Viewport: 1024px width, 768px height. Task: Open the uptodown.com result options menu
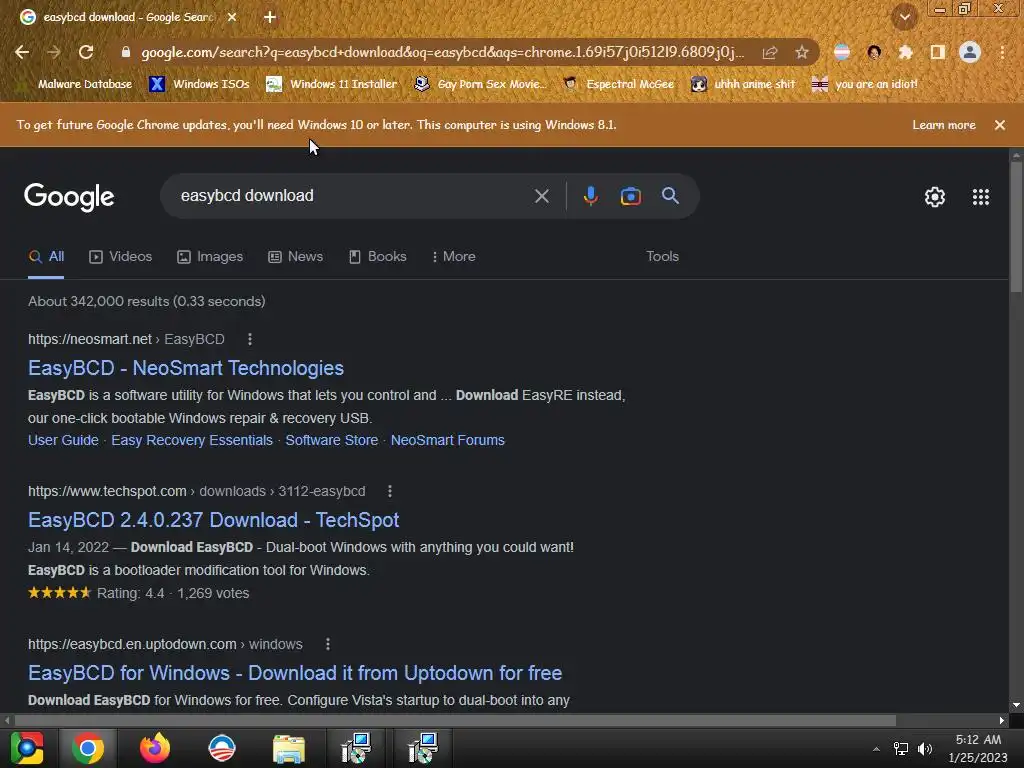coord(328,644)
